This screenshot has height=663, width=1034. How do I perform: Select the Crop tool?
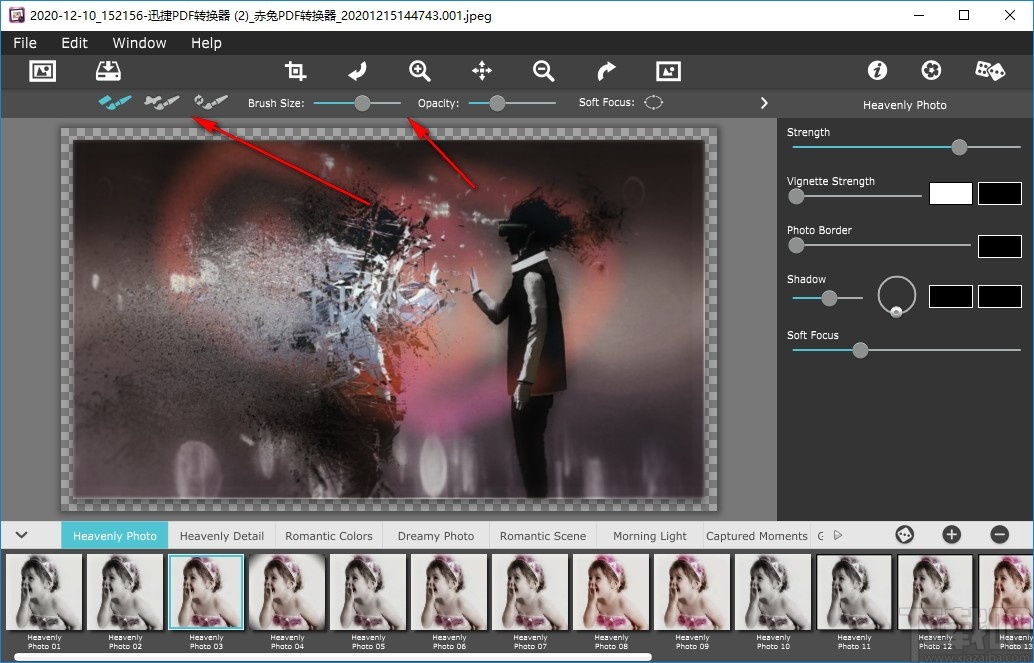(295, 71)
